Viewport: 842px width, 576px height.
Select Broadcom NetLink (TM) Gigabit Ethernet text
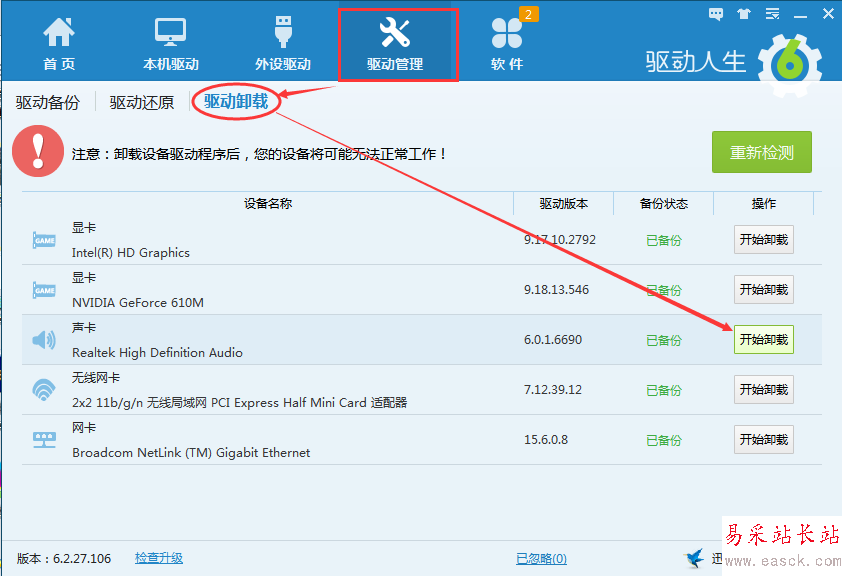pyautogui.click(x=191, y=453)
